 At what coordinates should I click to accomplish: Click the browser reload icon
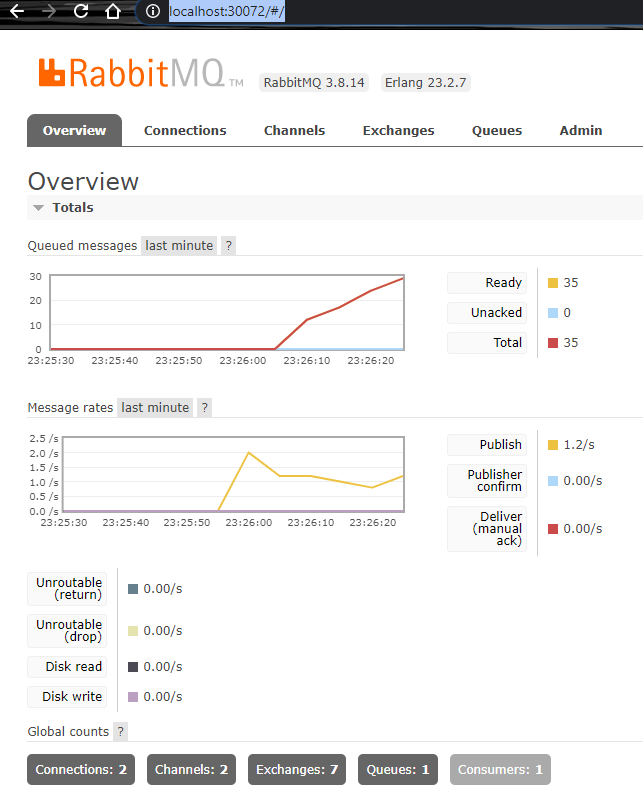click(x=81, y=11)
